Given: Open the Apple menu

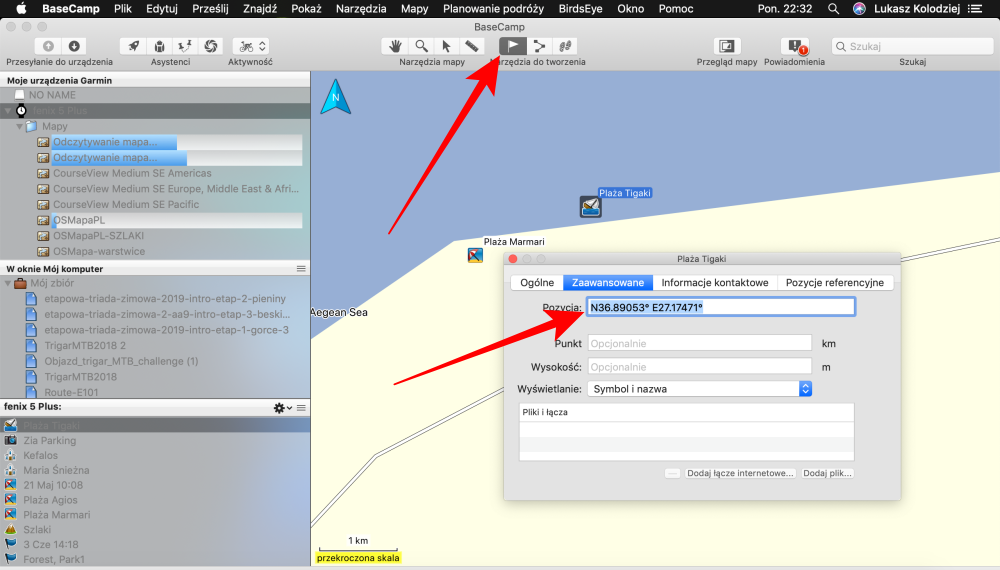Looking at the screenshot, I should tap(21, 8).
